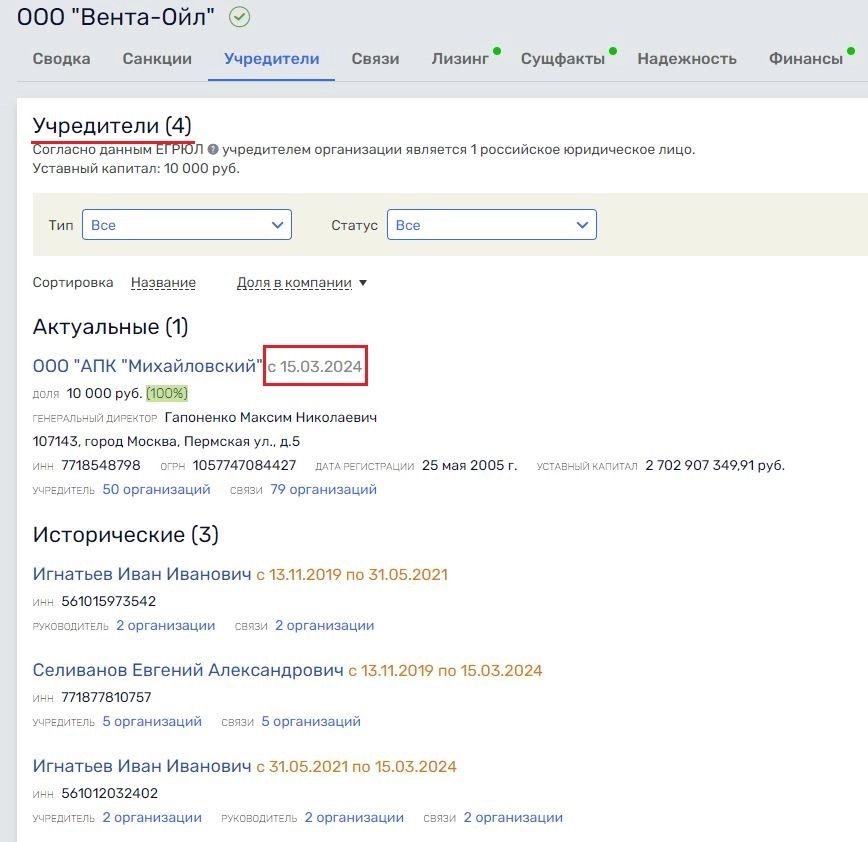
Task: Click the ОГРН value 1057747084427
Action: [244, 465]
